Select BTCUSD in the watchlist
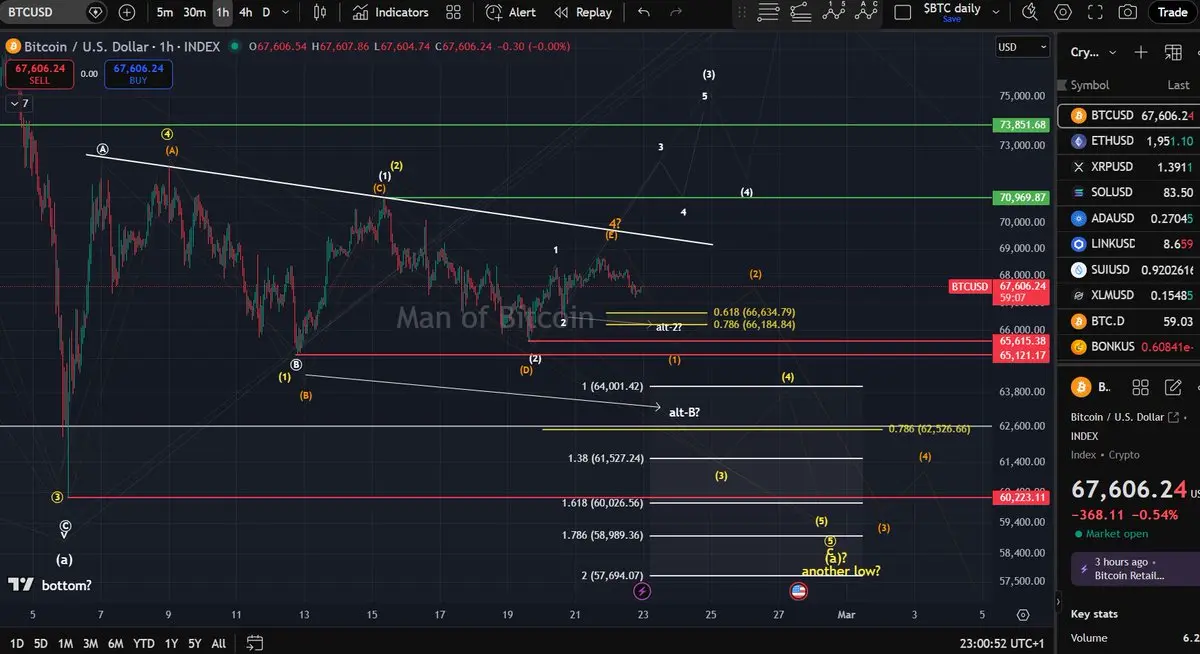The height and width of the screenshot is (654, 1200). (1132, 115)
